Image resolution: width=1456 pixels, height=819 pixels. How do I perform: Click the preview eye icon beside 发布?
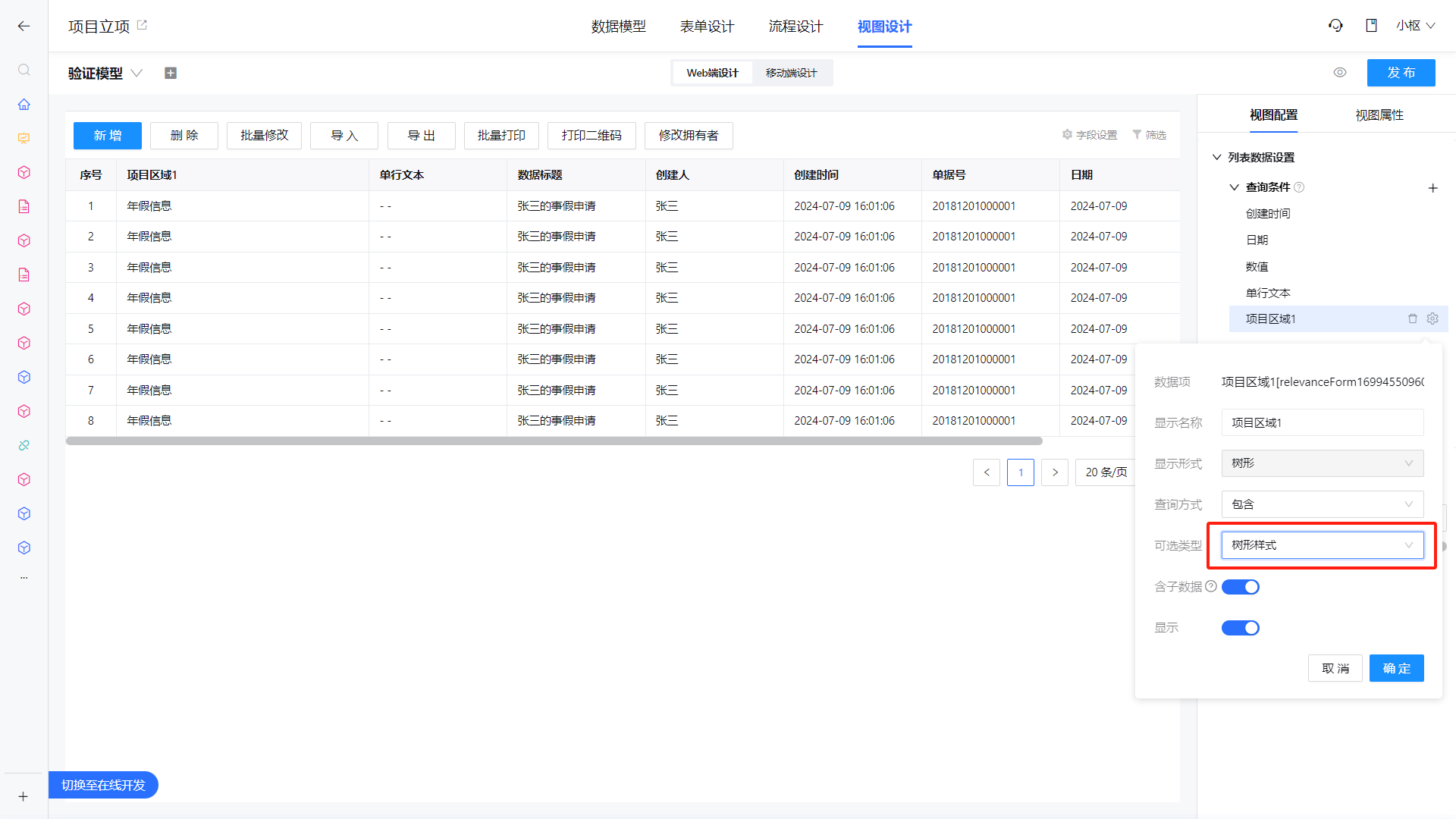pos(1340,73)
